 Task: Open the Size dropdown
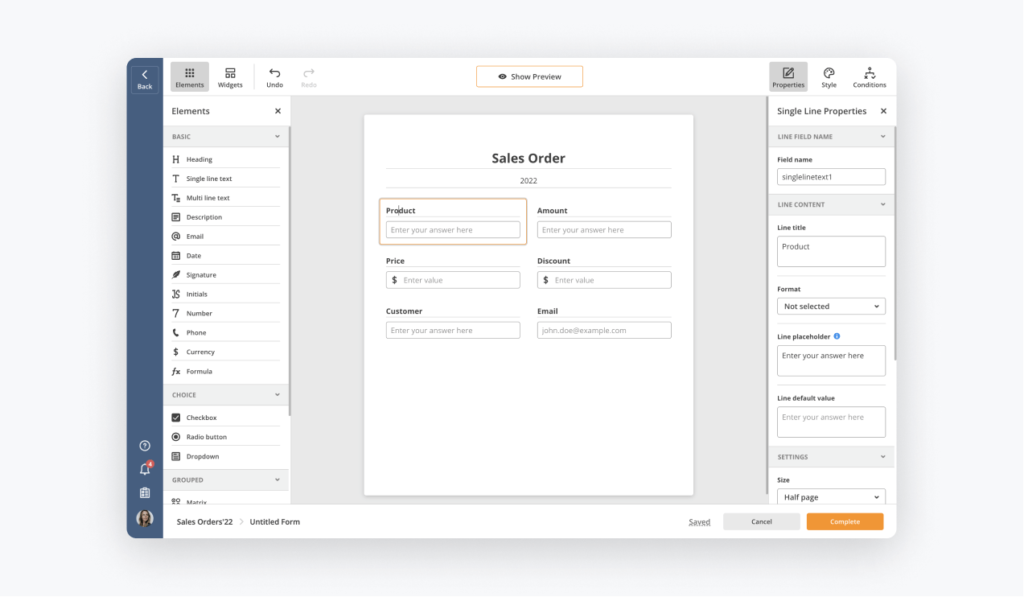click(x=831, y=497)
